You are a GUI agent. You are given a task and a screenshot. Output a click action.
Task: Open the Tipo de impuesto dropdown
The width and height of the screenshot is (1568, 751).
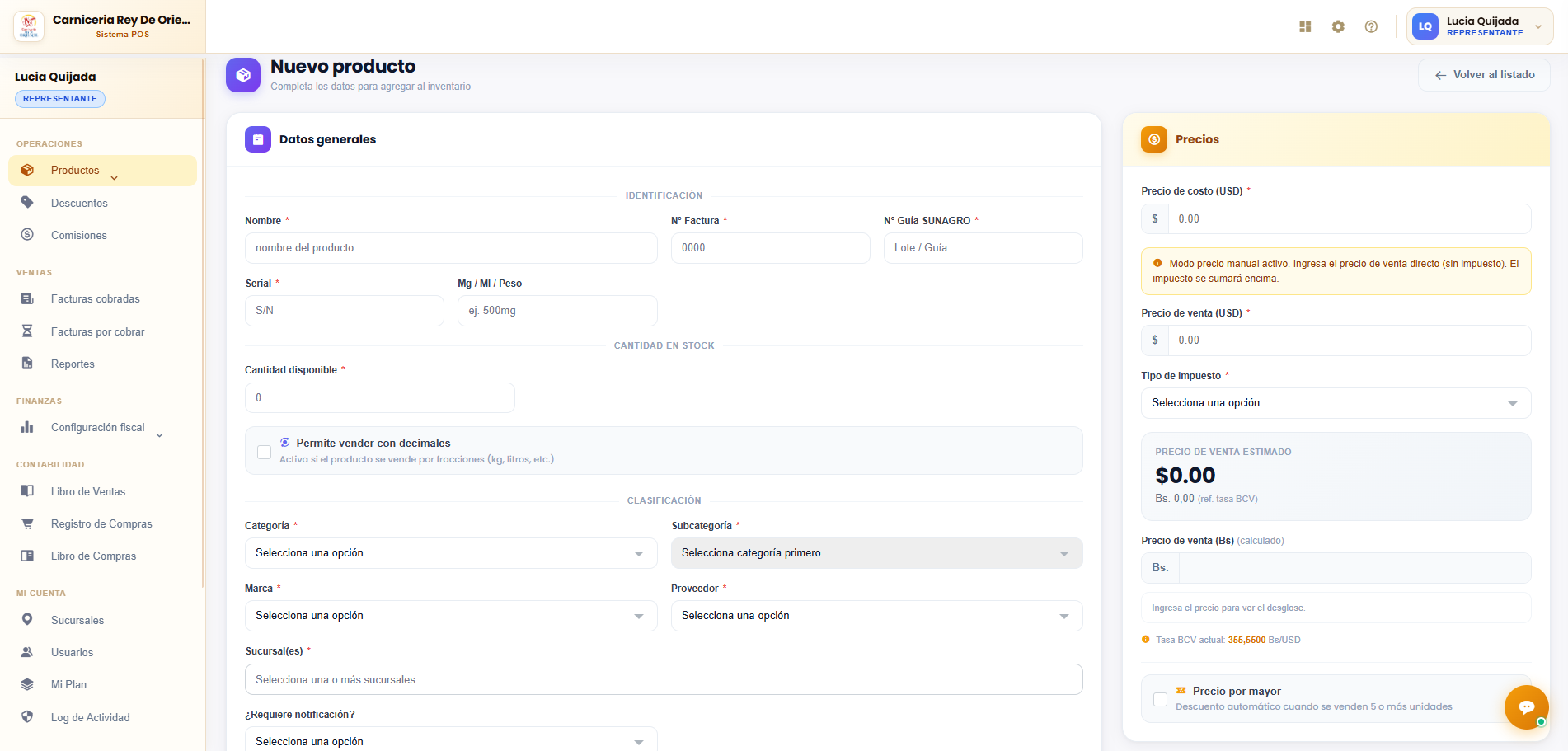(x=1336, y=403)
